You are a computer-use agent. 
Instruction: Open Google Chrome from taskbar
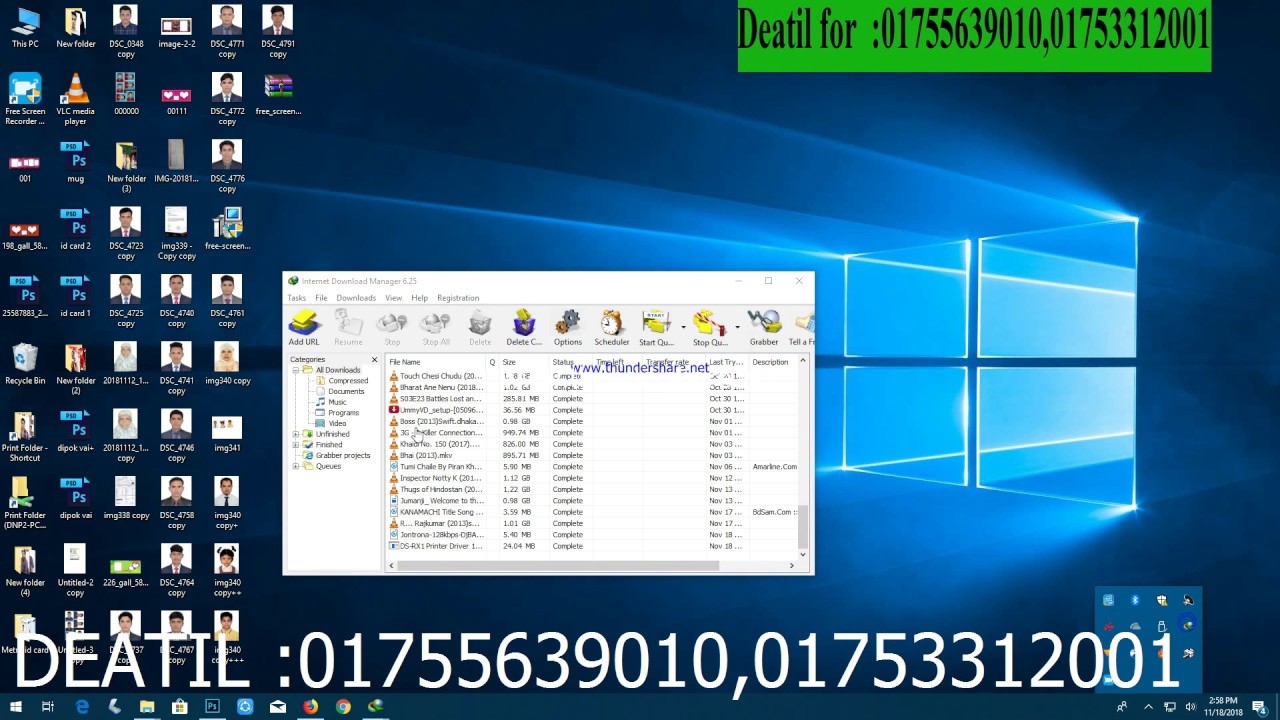(x=343, y=706)
